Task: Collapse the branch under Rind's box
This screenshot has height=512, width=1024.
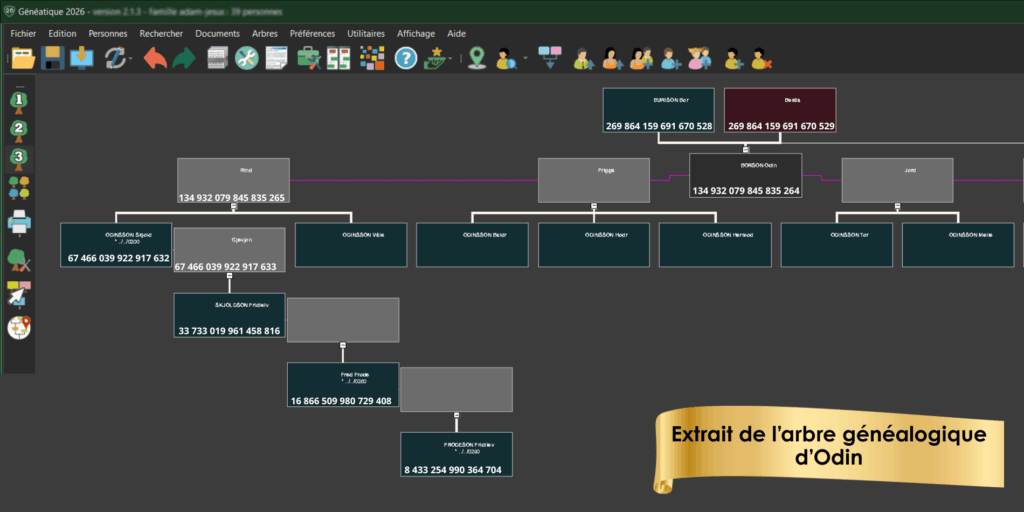Action: [x=233, y=206]
